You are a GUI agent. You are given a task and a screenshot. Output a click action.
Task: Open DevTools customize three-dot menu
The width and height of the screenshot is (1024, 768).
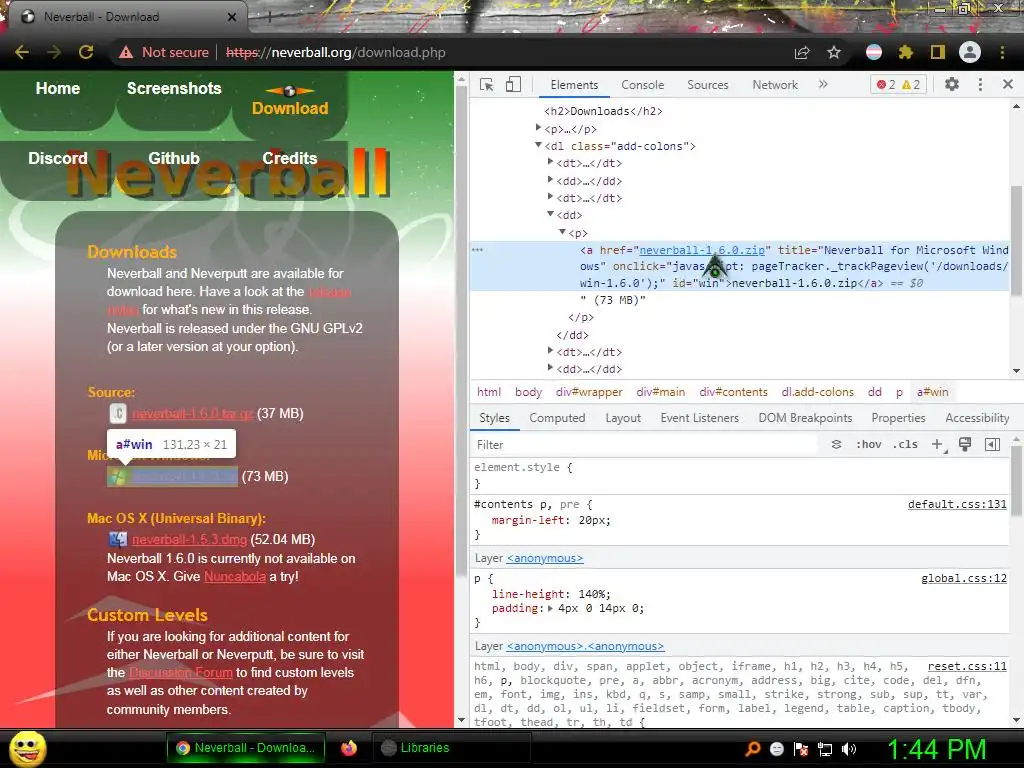click(x=980, y=84)
